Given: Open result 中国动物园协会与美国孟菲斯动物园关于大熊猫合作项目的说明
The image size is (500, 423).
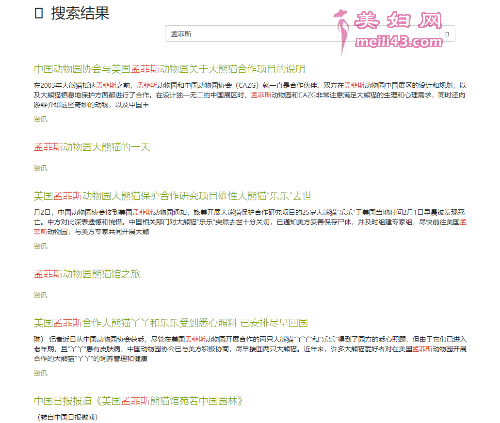Looking at the screenshot, I should [170, 69].
